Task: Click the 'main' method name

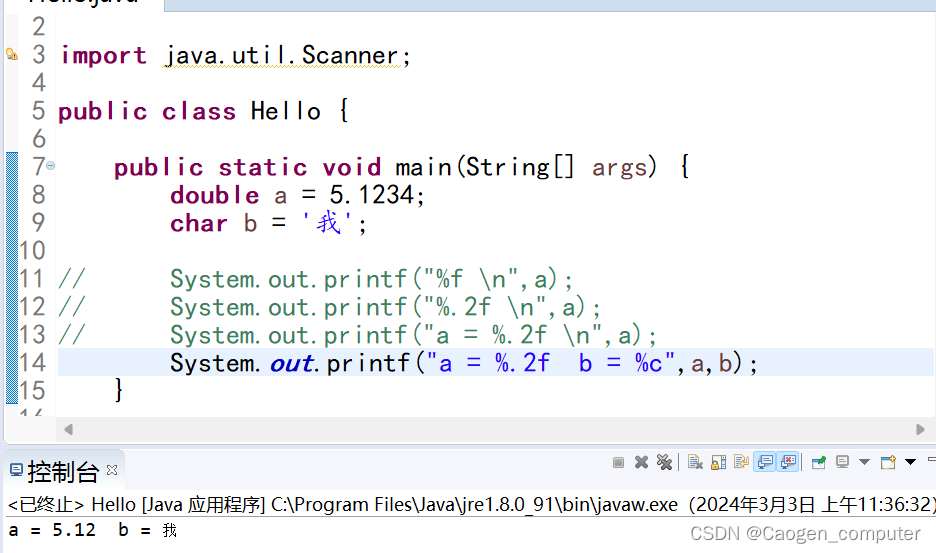Action: coord(424,167)
